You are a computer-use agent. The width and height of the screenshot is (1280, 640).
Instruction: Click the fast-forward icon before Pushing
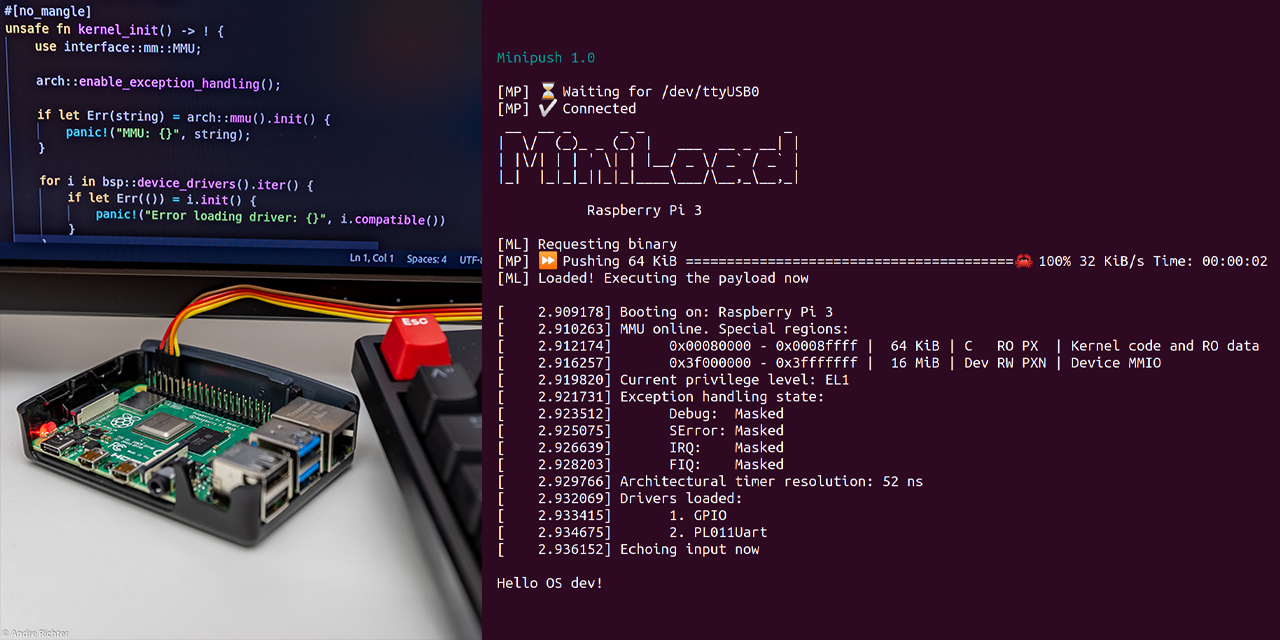[x=548, y=261]
